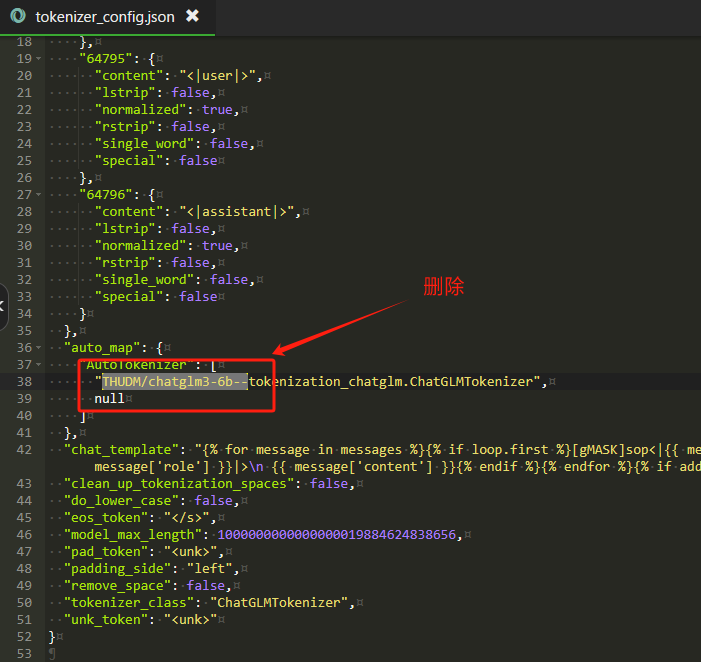
Task: Click line number 38 in the gutter
Action: pos(24,382)
